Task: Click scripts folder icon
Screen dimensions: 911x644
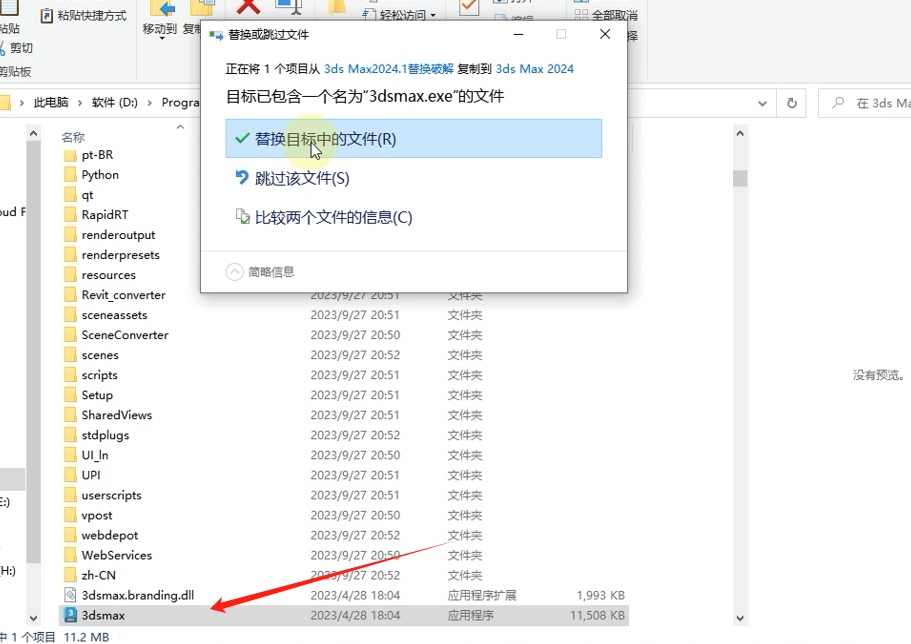Action: tap(70, 375)
